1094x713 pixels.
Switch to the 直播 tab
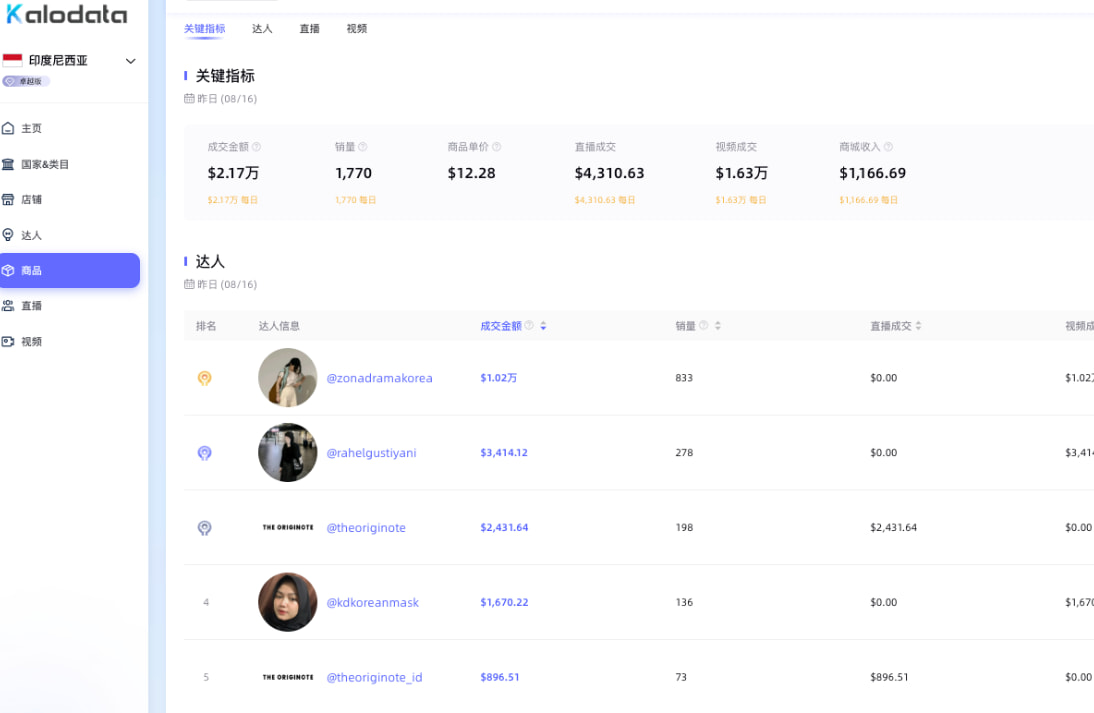309,29
